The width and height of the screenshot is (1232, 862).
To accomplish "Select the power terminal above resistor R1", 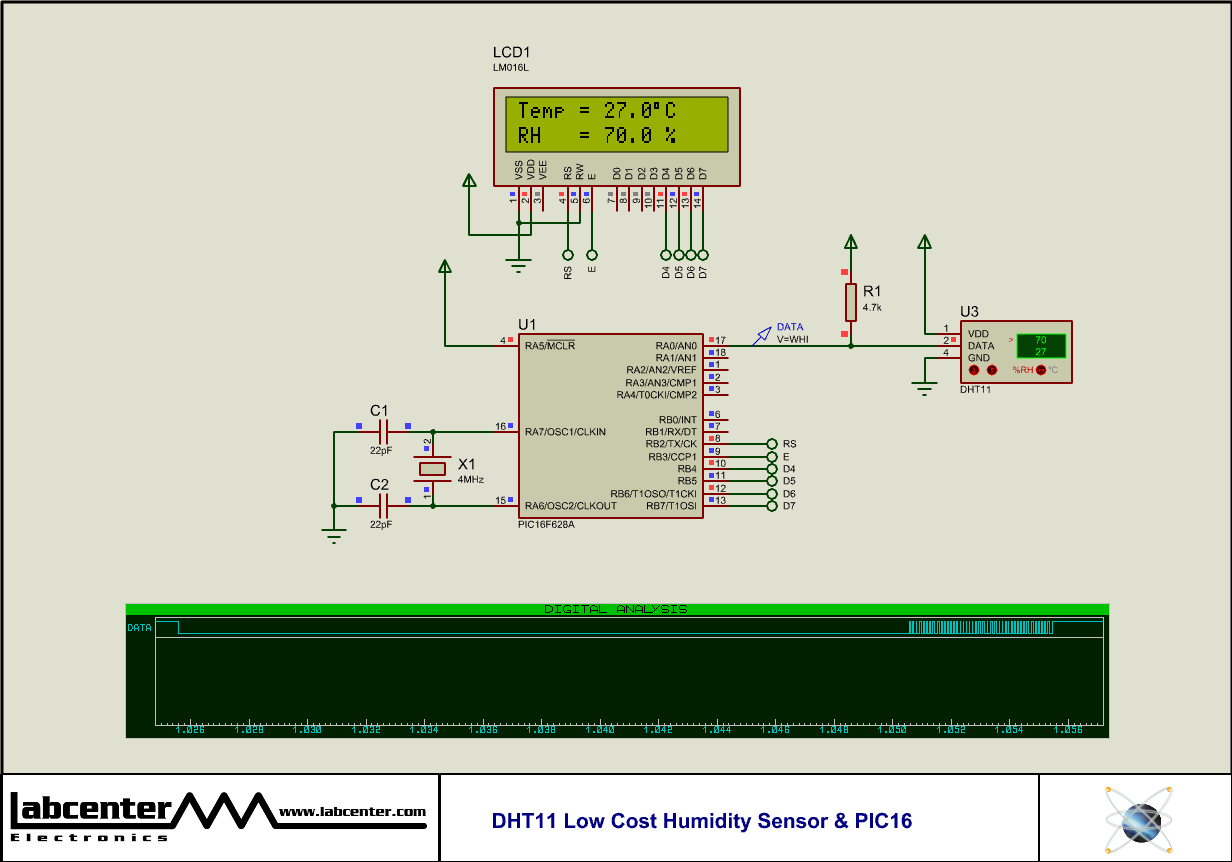I will click(850, 240).
